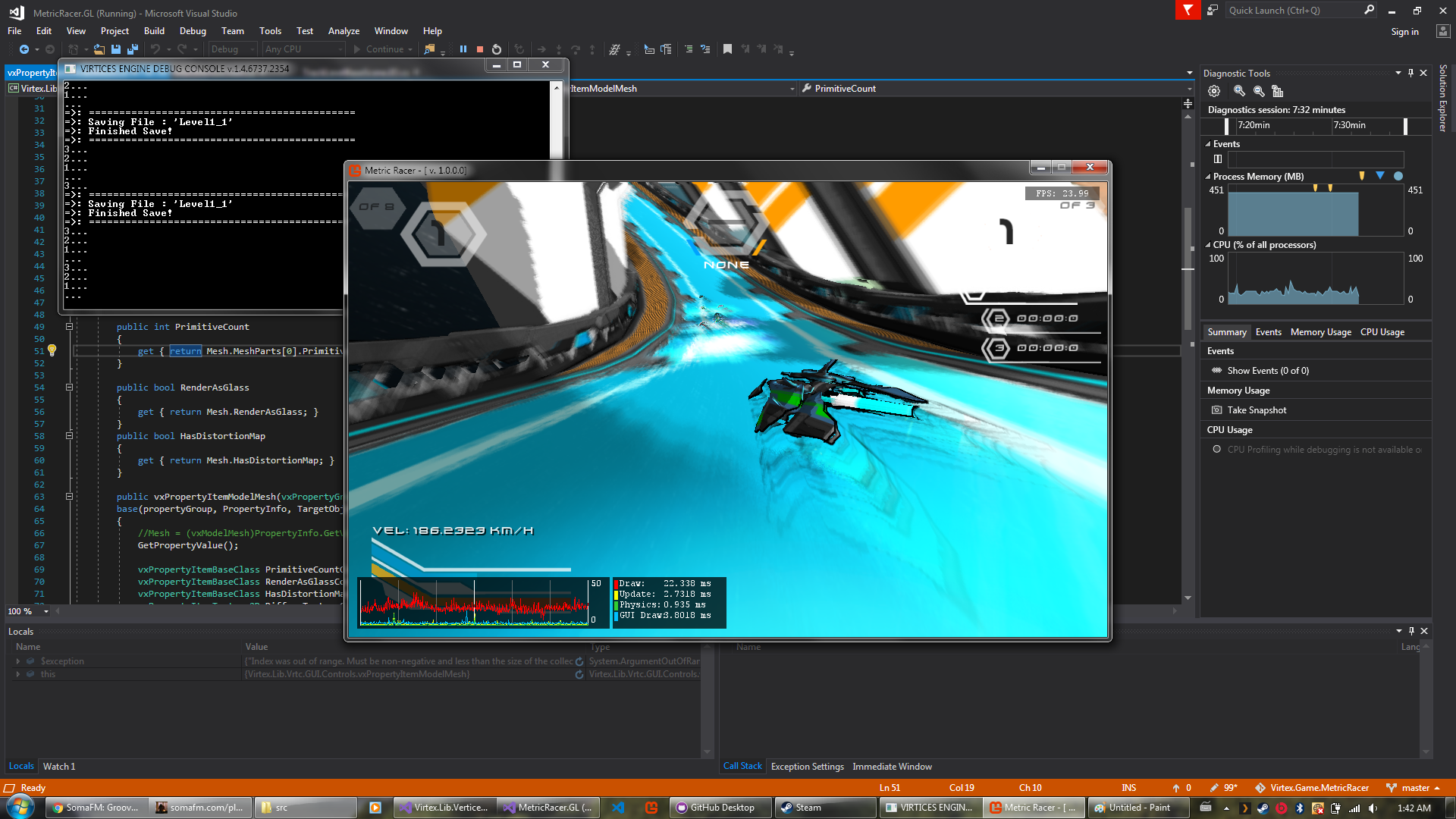Open Diagnostic Tools settings gear
This screenshot has width=1456, height=819.
1214,91
